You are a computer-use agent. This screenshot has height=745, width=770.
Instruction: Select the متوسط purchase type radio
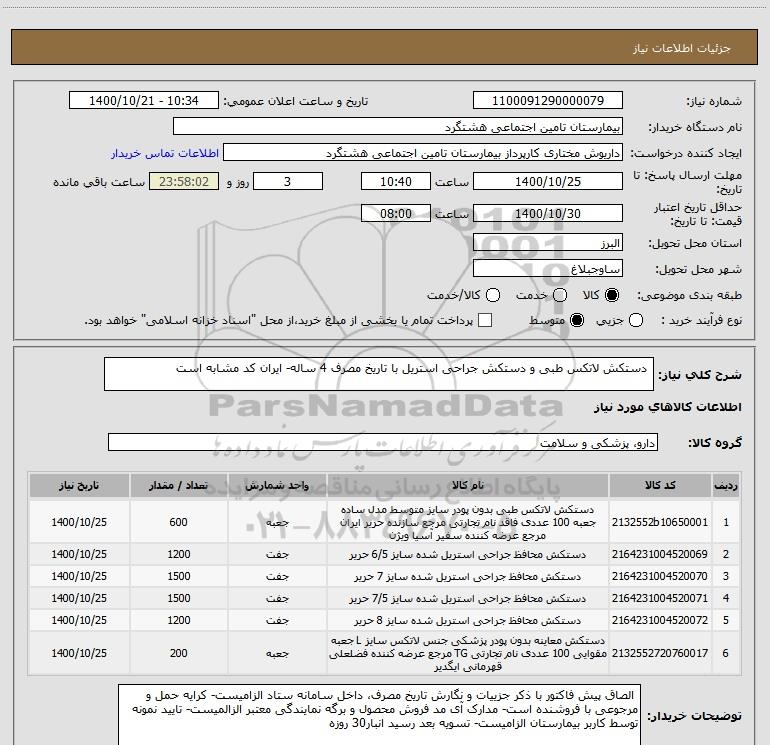pyautogui.click(x=577, y=321)
